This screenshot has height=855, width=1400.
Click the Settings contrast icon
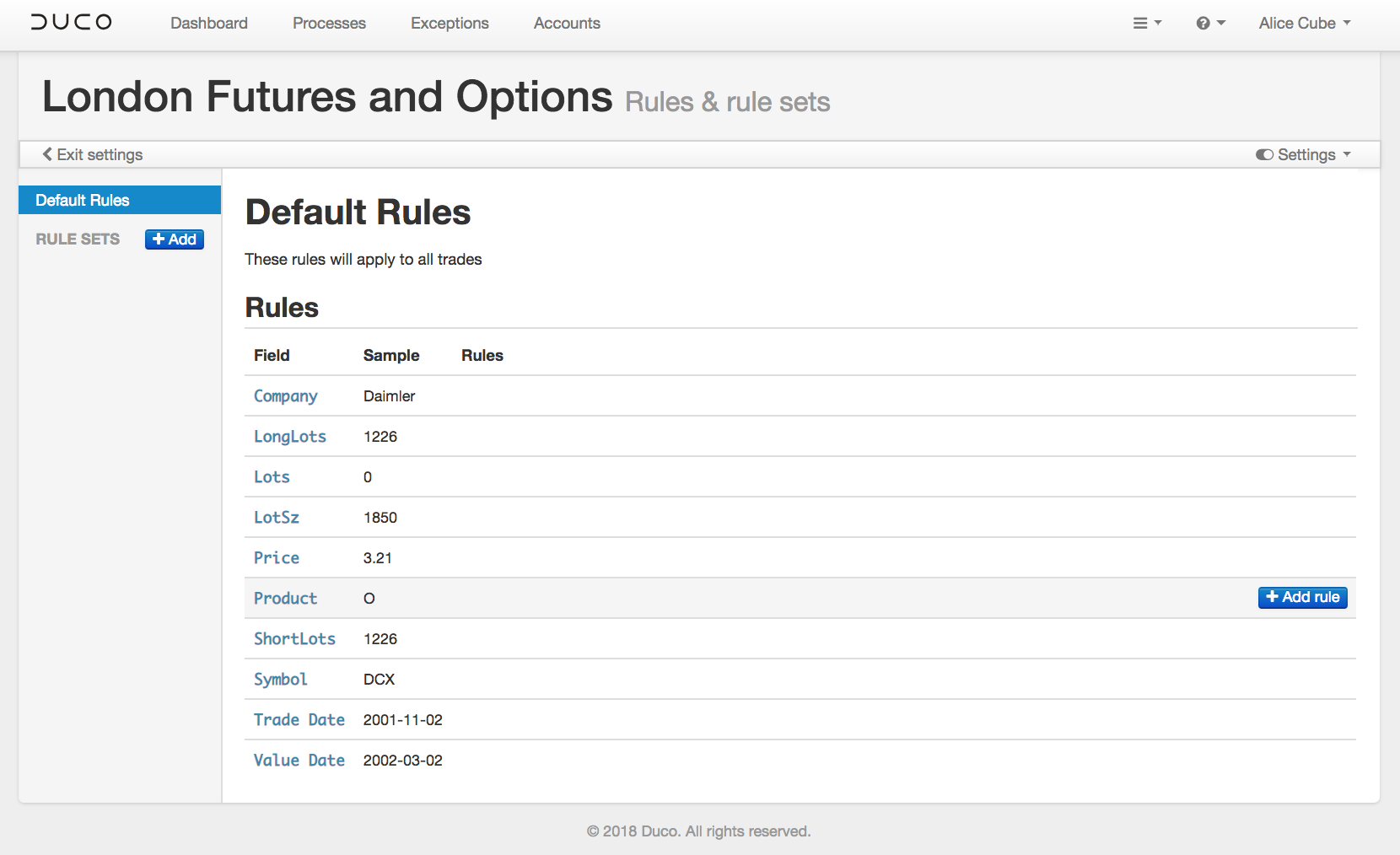point(1265,154)
